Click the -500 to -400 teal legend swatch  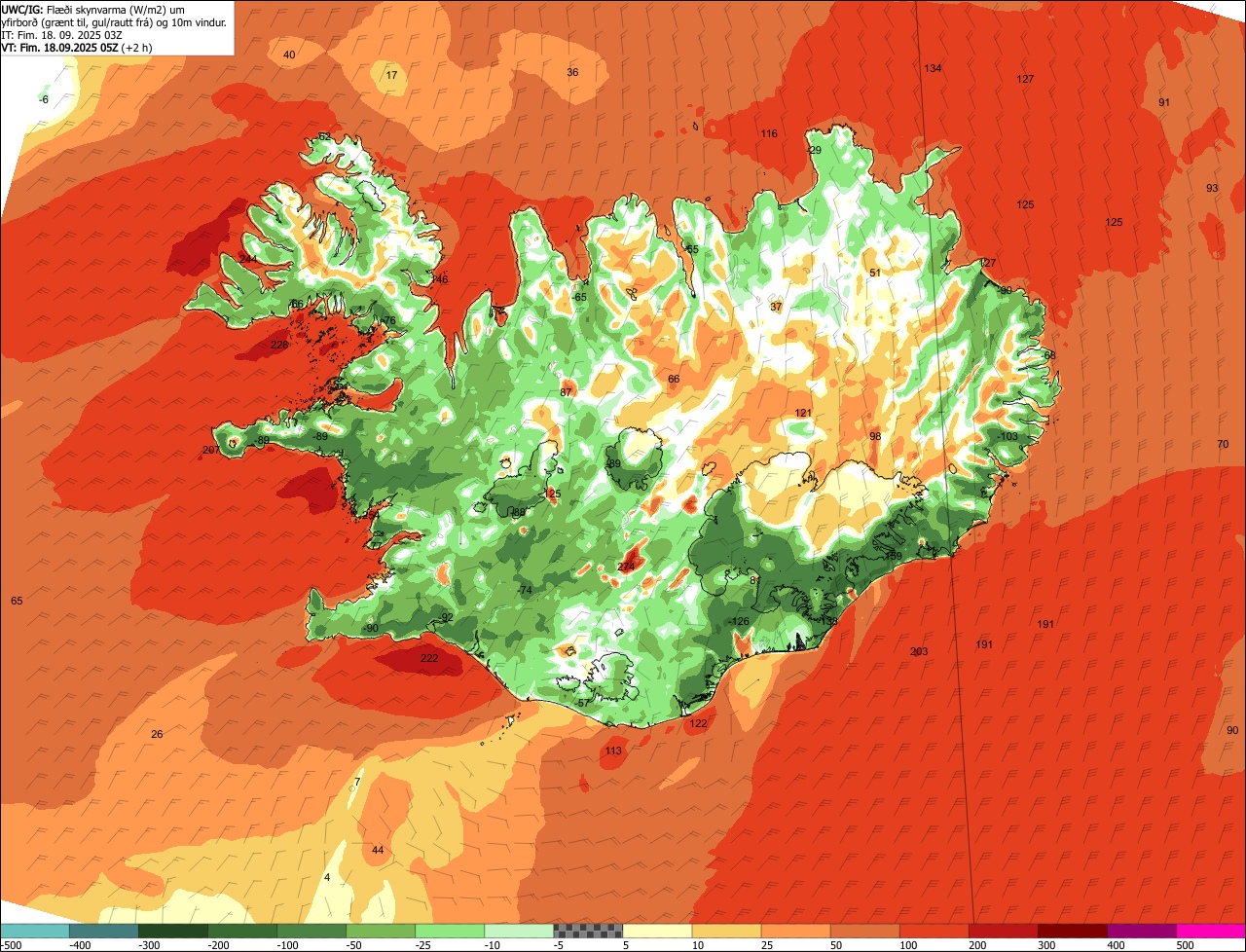click(x=35, y=931)
